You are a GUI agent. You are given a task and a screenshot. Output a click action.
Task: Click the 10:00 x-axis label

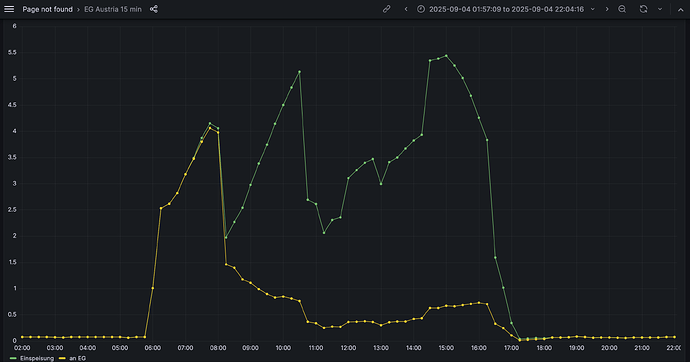point(283,348)
